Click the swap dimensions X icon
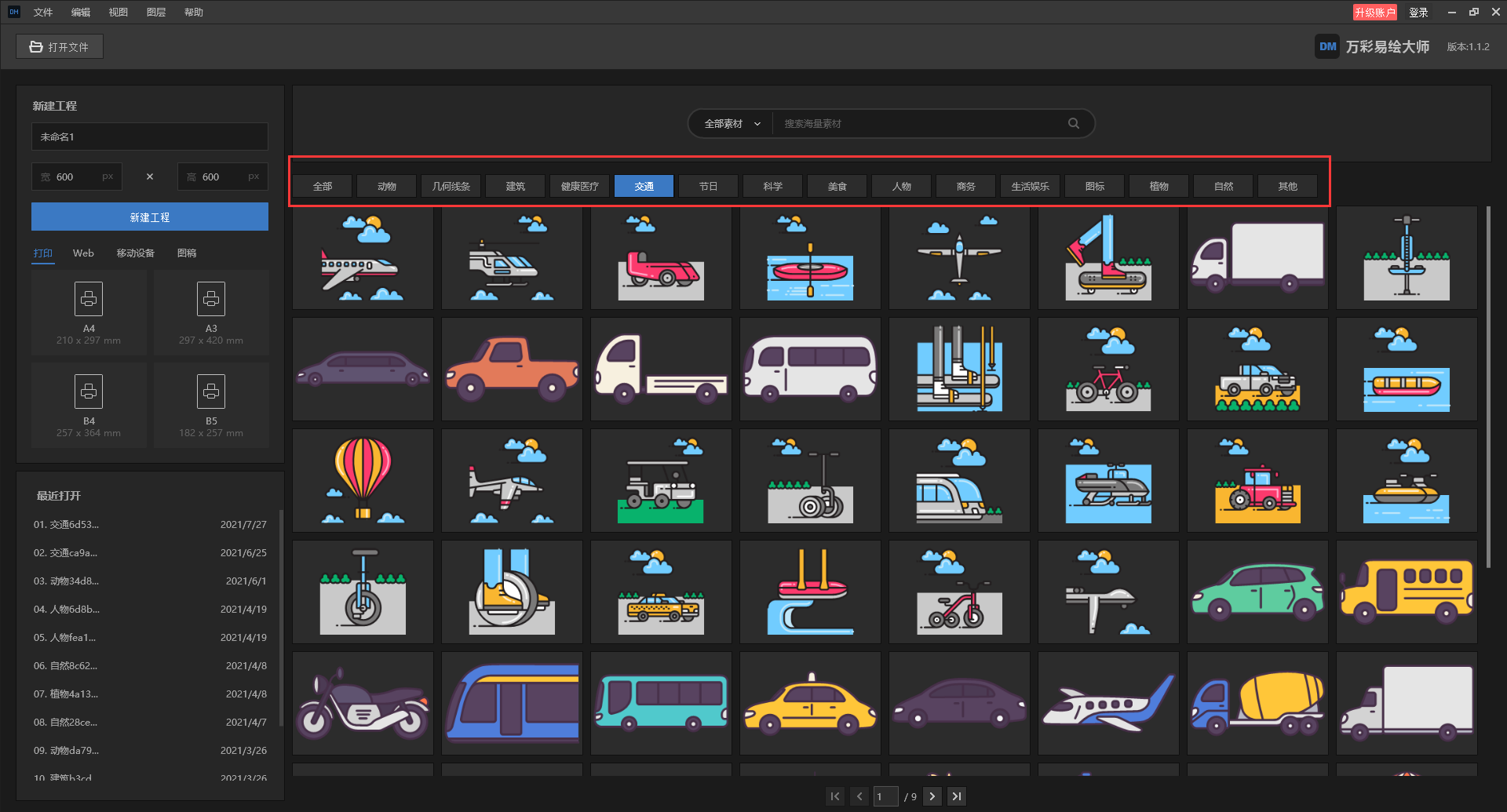Screen dimensions: 1507x812 [x=150, y=177]
